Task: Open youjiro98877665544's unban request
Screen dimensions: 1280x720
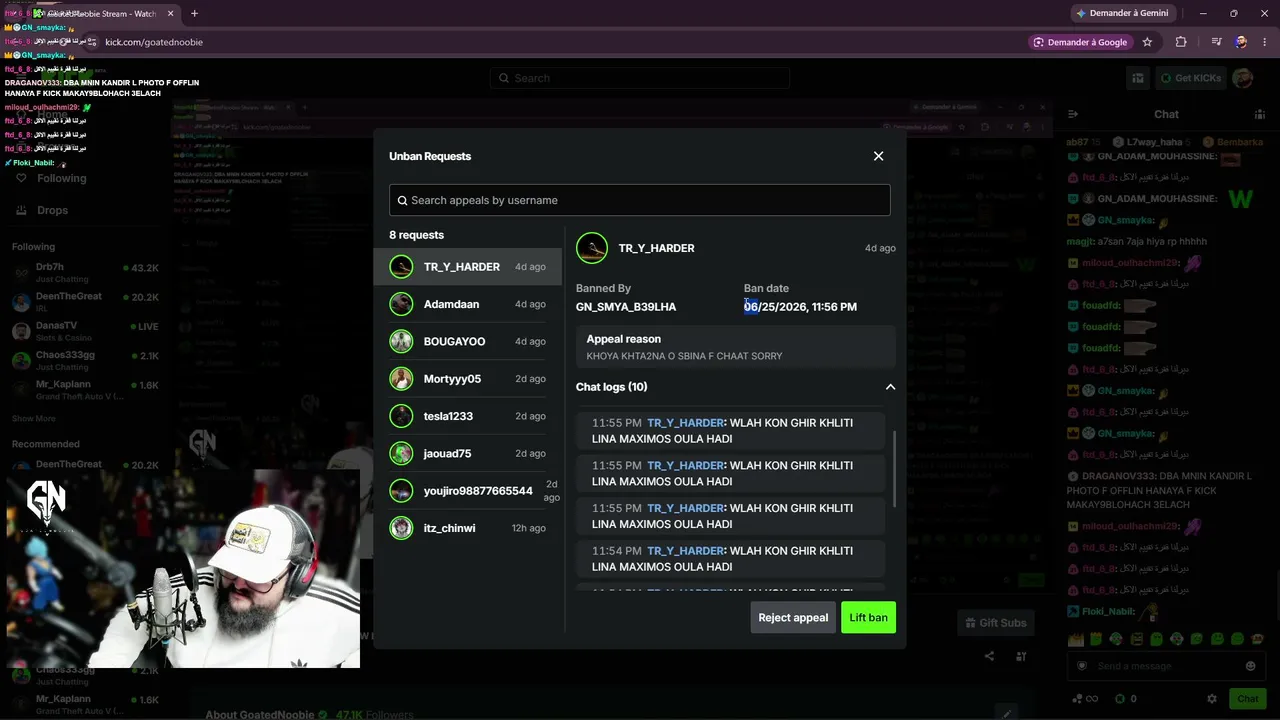Action: [x=468, y=491]
